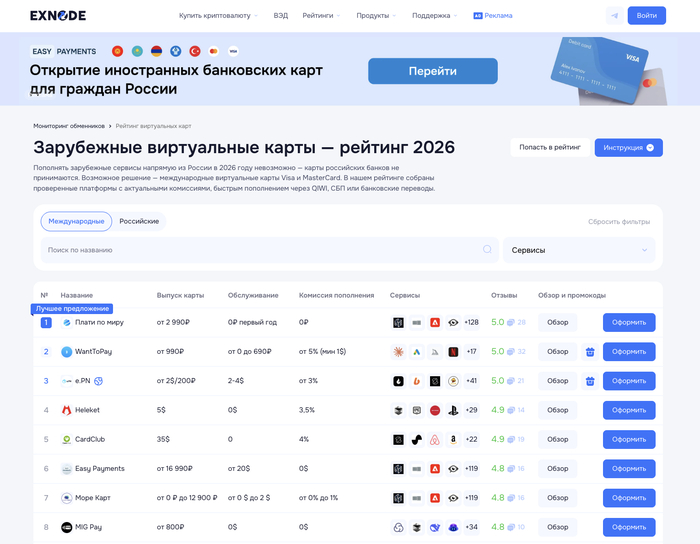The height and width of the screenshot is (544, 700).
Task: Click the gift promo icon in the WantToPay row
Action: 590,352
